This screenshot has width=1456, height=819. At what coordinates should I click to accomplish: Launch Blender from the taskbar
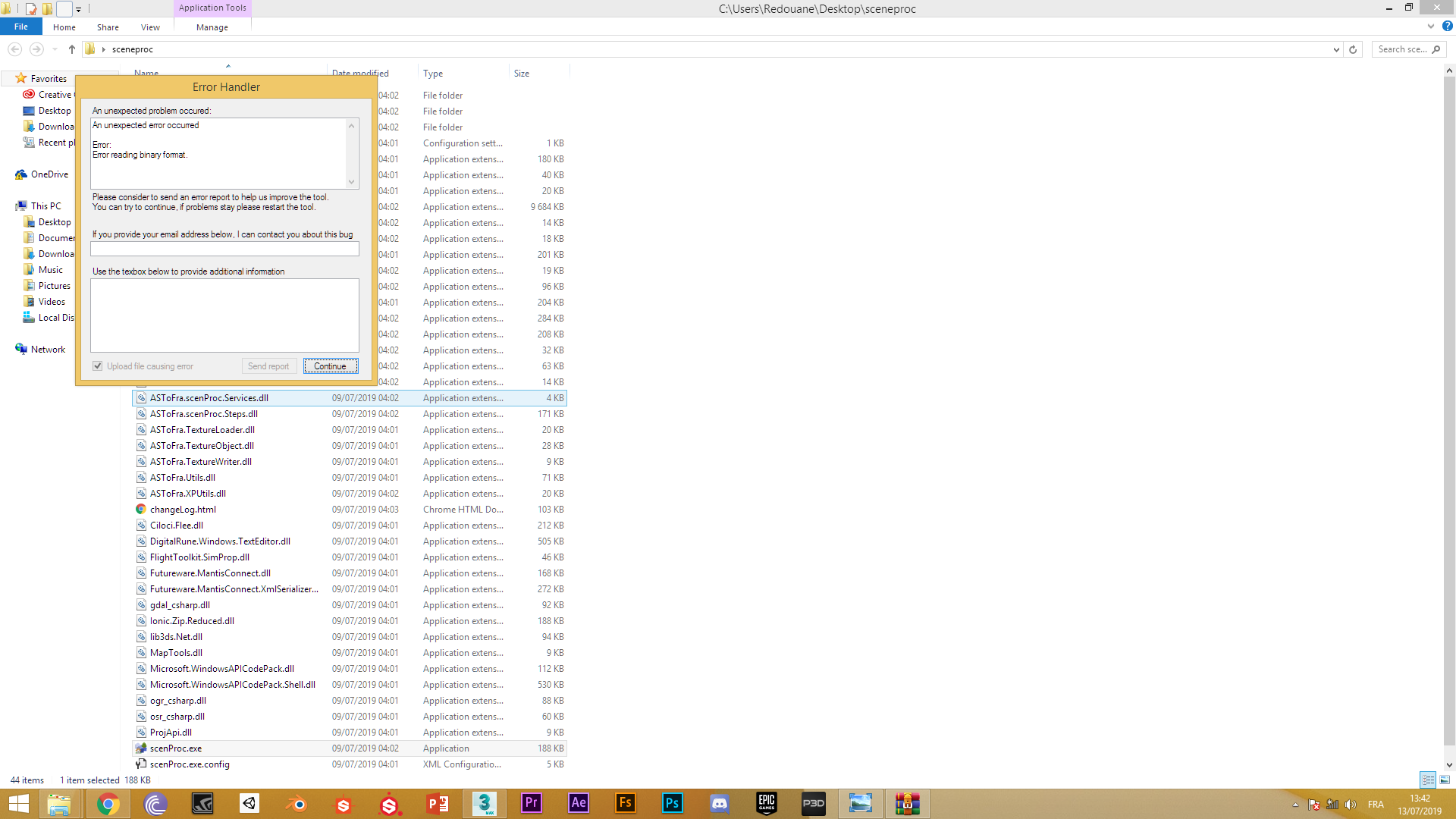tap(297, 804)
